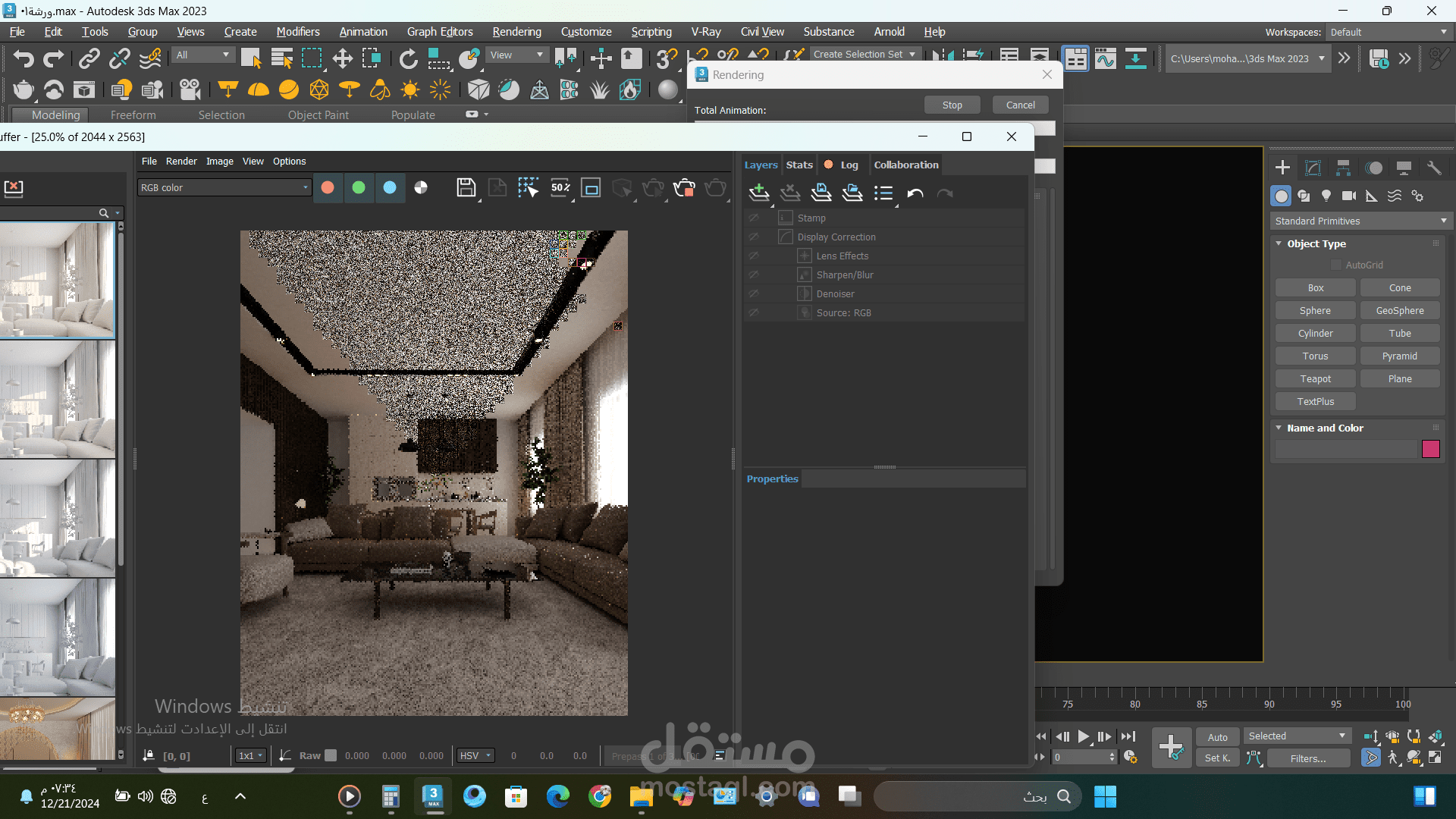Screen dimensions: 1456x819
Task: Switch to alpha/mono channel icon in VFB
Action: pos(421,187)
